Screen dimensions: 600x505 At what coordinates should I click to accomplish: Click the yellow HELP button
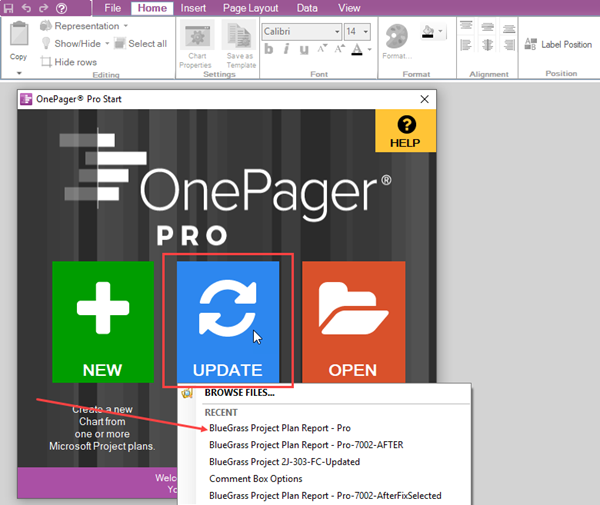(405, 131)
